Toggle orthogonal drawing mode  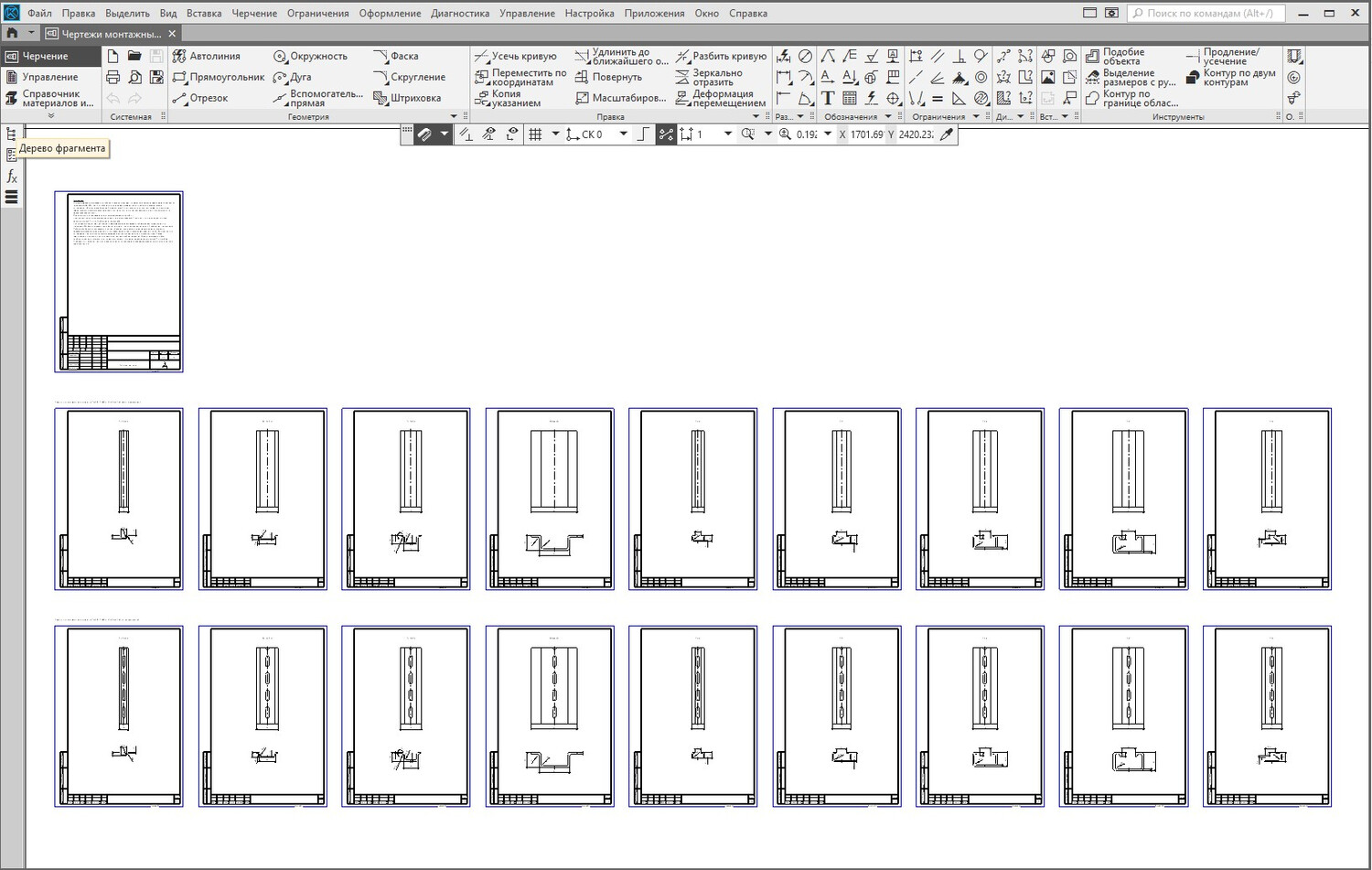pos(643,134)
